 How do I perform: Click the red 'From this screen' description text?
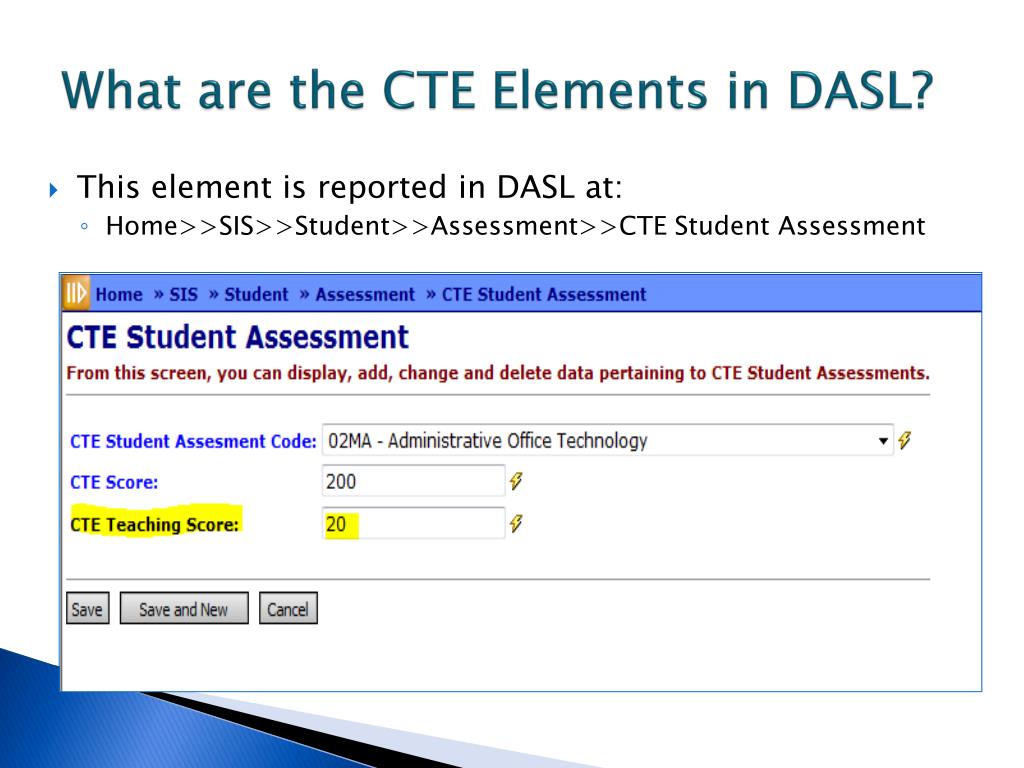[x=498, y=373]
